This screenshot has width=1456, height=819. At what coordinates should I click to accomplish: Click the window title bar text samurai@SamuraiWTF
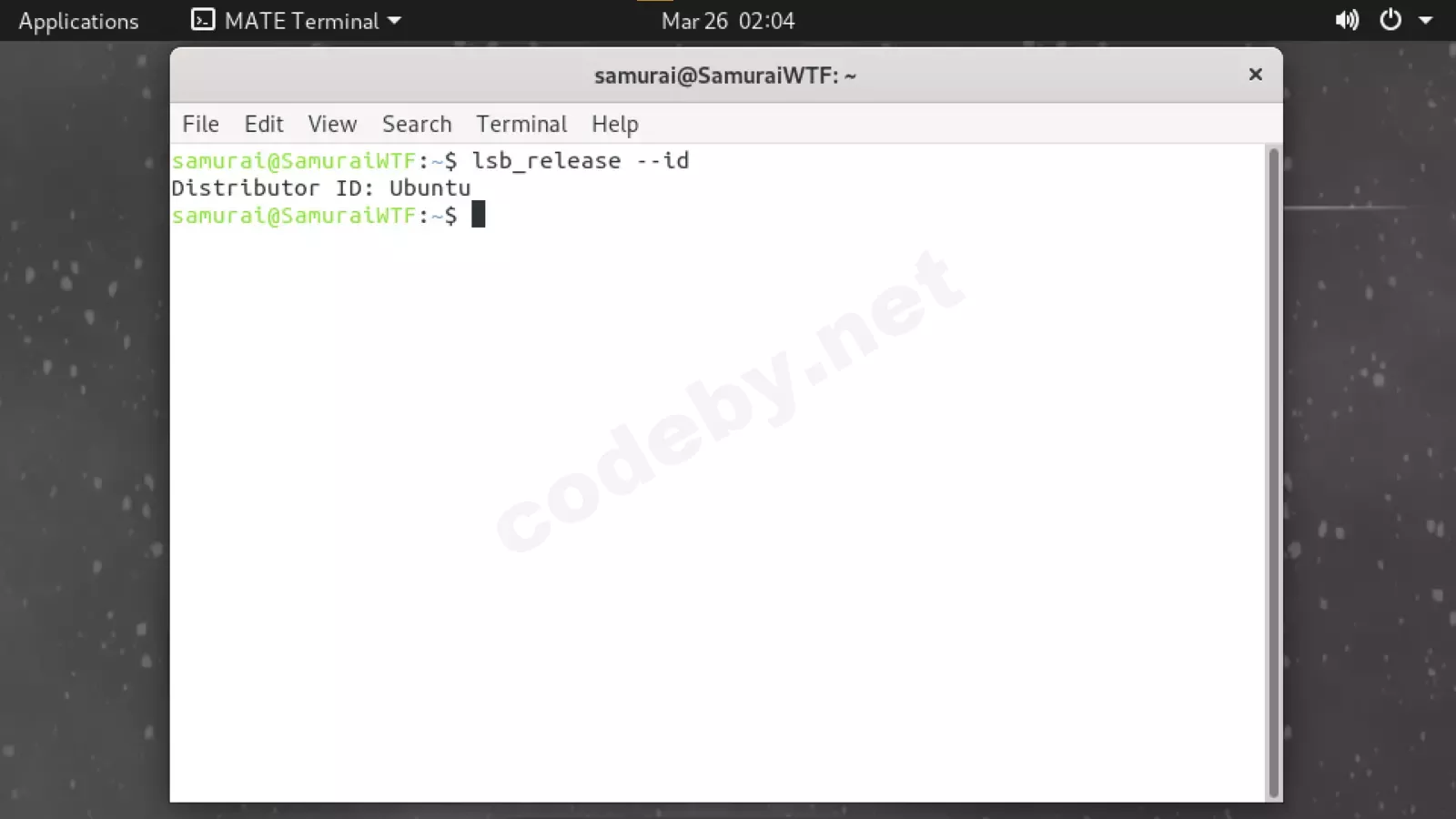(725, 76)
